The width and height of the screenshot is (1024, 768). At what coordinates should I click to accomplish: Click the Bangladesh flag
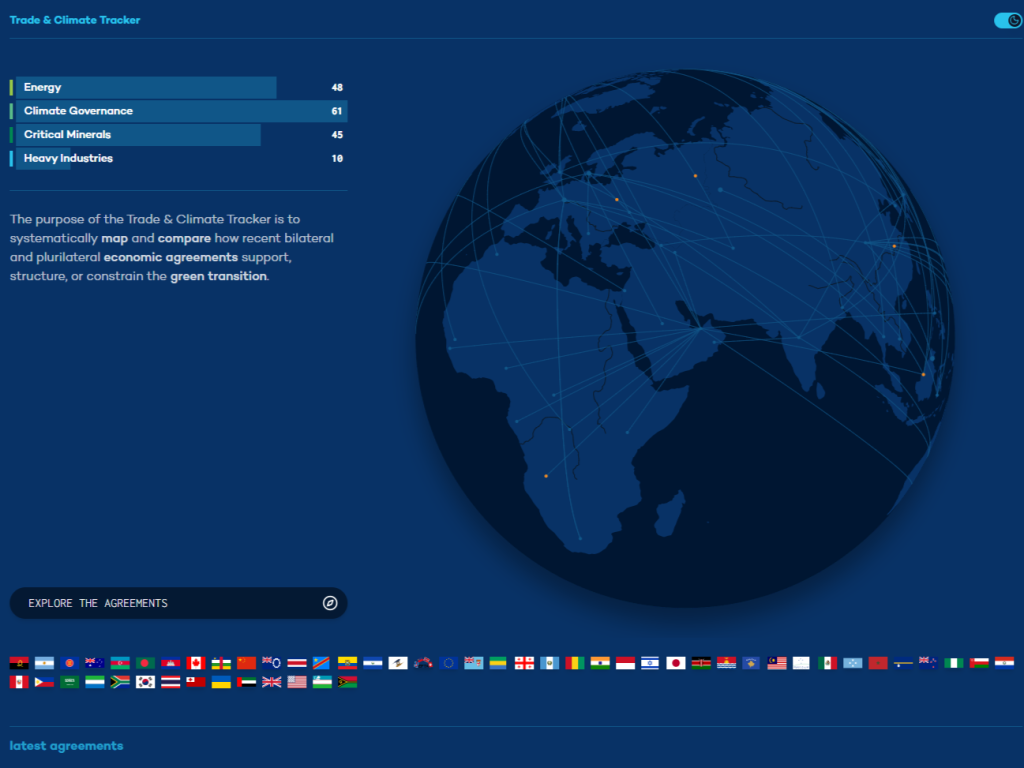[145, 663]
